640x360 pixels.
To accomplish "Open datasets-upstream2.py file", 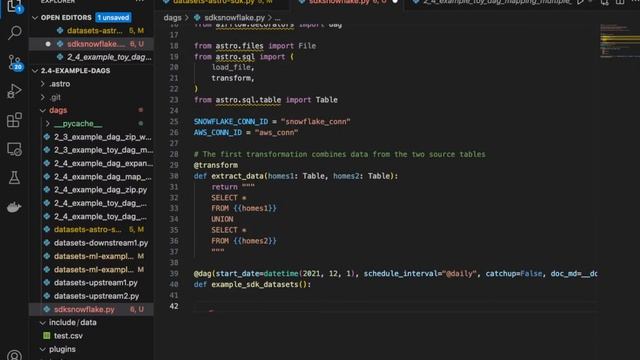I will tap(96, 296).
